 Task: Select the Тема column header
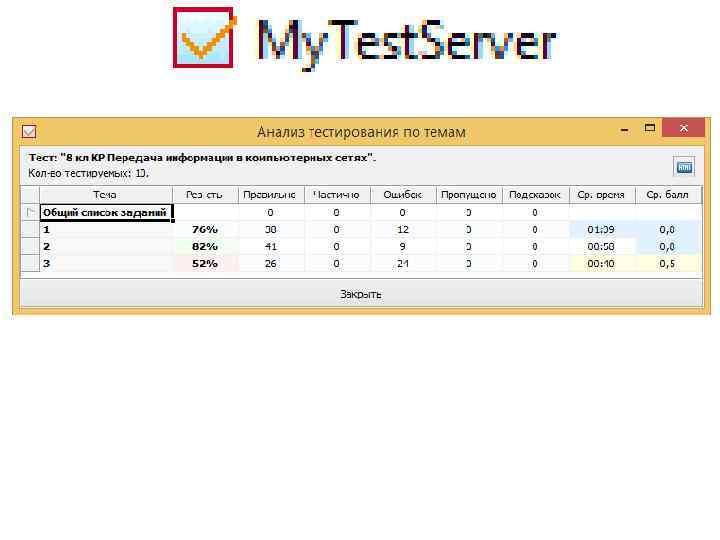(106, 195)
